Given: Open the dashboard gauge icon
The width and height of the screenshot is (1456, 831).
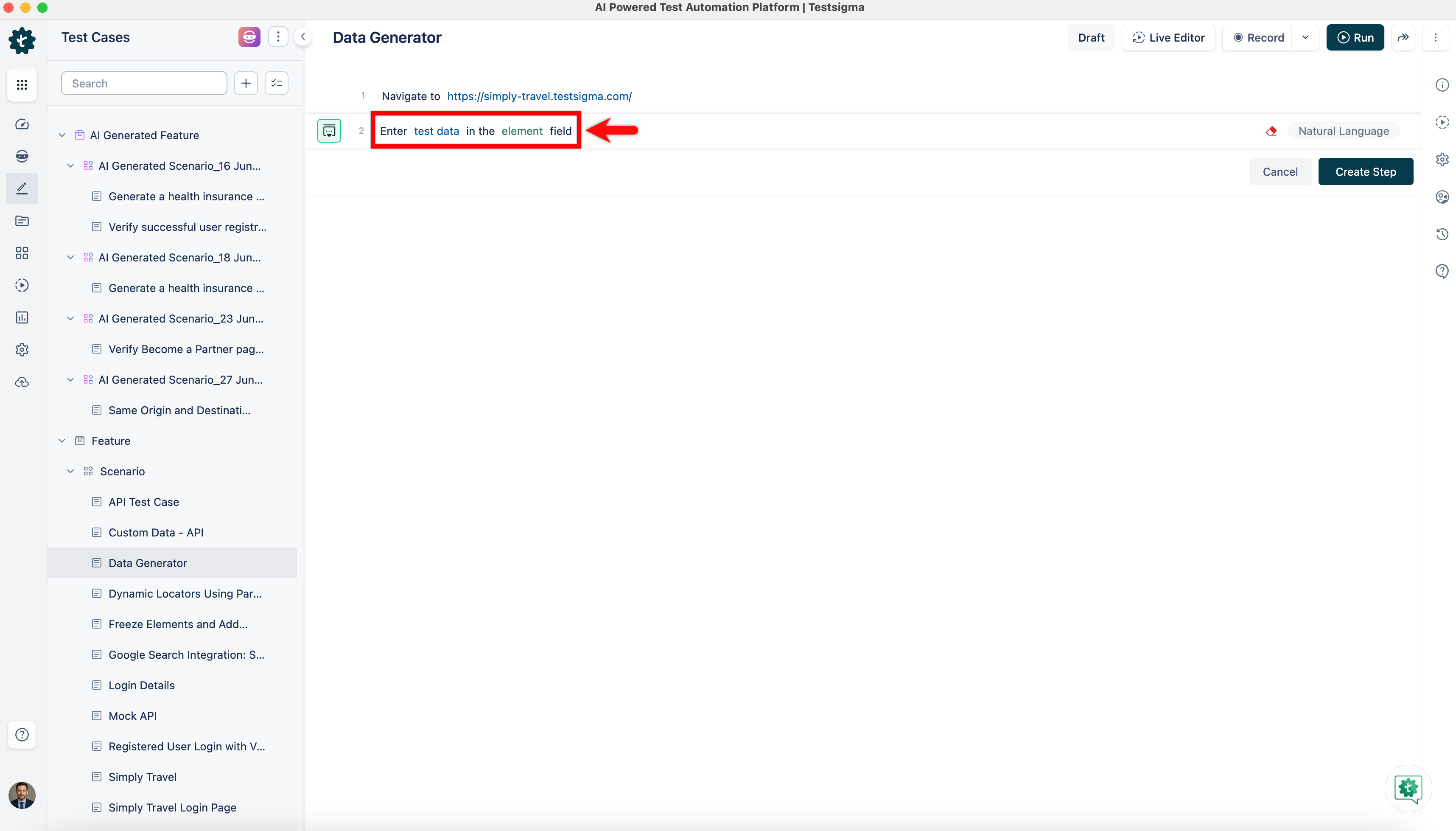Looking at the screenshot, I should pyautogui.click(x=22, y=124).
